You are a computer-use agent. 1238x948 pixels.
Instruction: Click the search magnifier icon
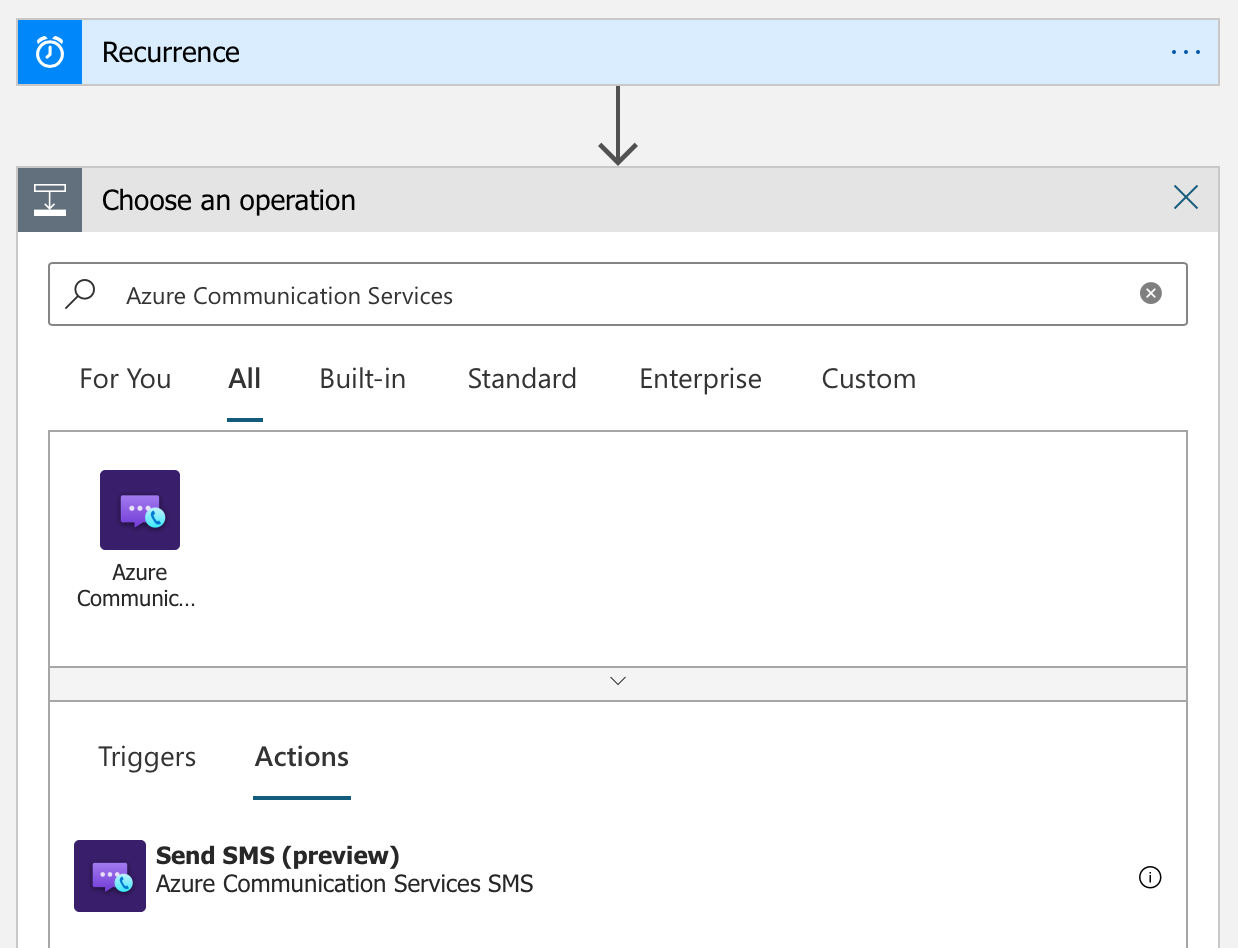[x=80, y=293]
